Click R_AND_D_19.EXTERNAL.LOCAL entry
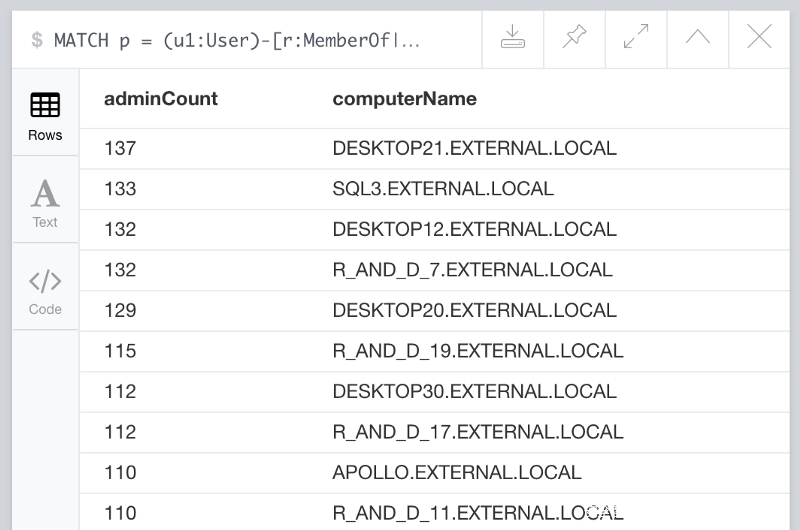The image size is (800, 530). [477, 351]
